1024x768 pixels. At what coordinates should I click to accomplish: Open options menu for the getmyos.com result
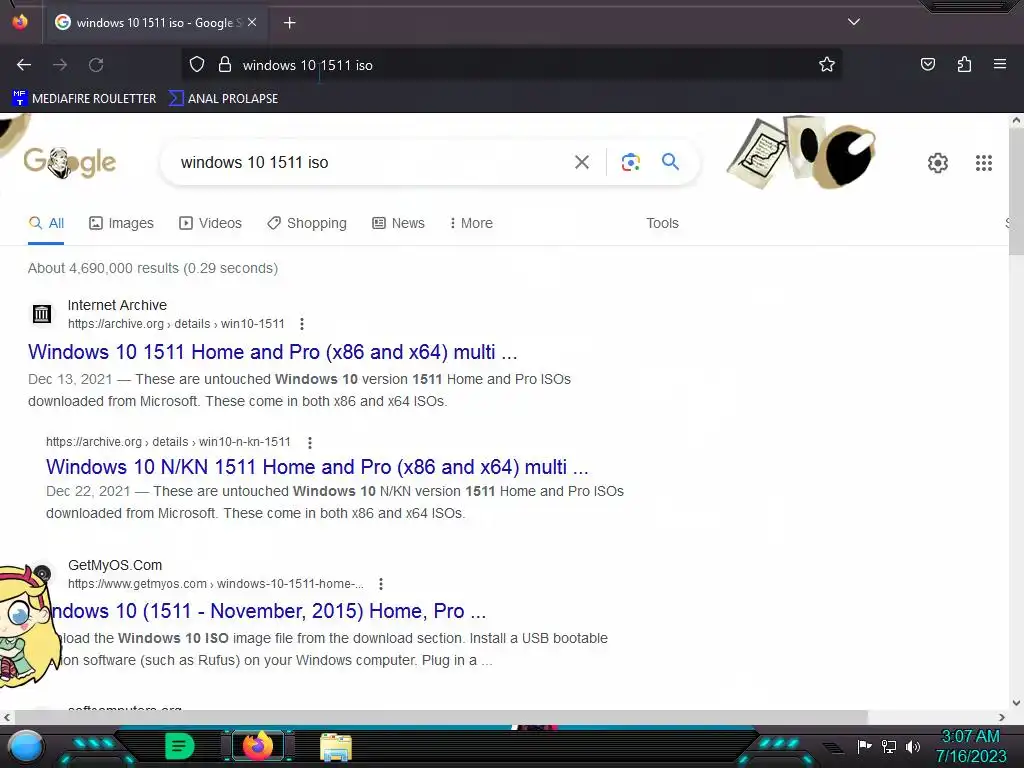click(381, 584)
